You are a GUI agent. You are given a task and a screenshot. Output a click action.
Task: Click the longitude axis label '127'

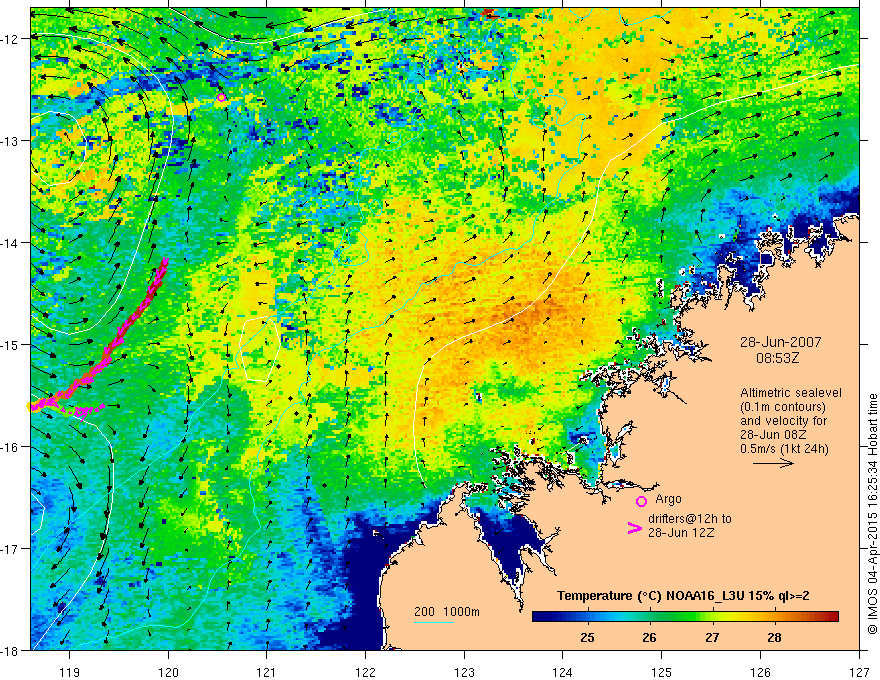pos(859,672)
